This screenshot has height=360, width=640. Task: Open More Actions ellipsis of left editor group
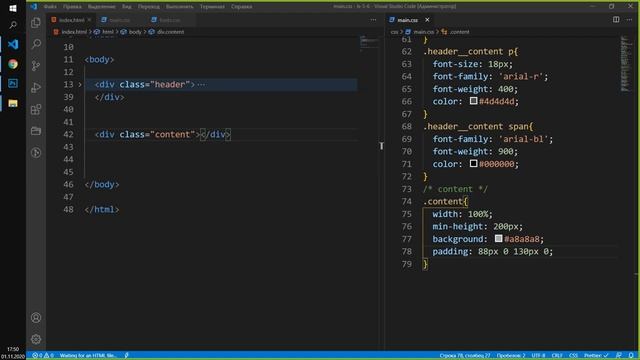click(373, 20)
